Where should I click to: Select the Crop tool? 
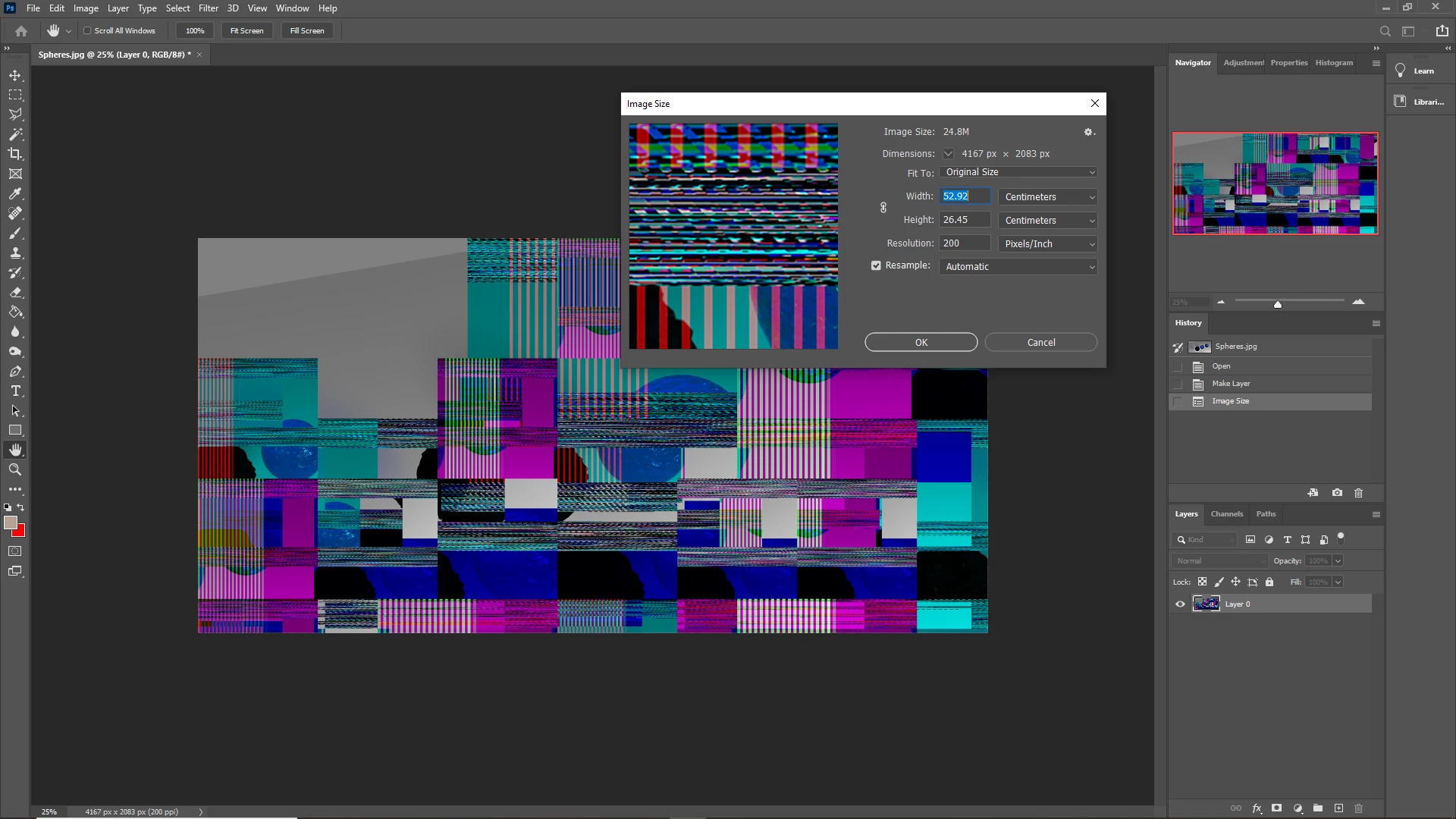click(15, 154)
